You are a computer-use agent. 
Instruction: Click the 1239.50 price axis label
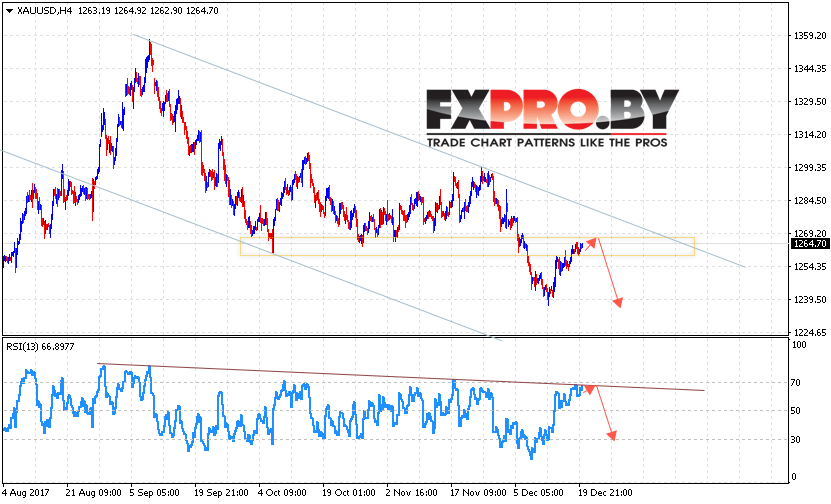click(x=809, y=299)
